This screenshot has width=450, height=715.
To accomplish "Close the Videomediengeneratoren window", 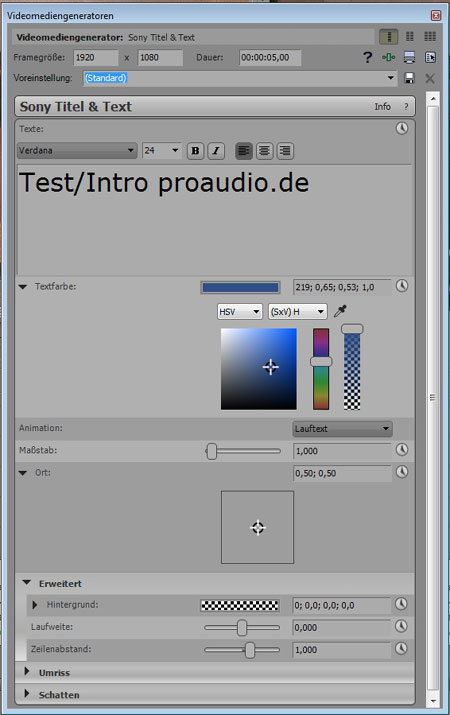I will 436,16.
